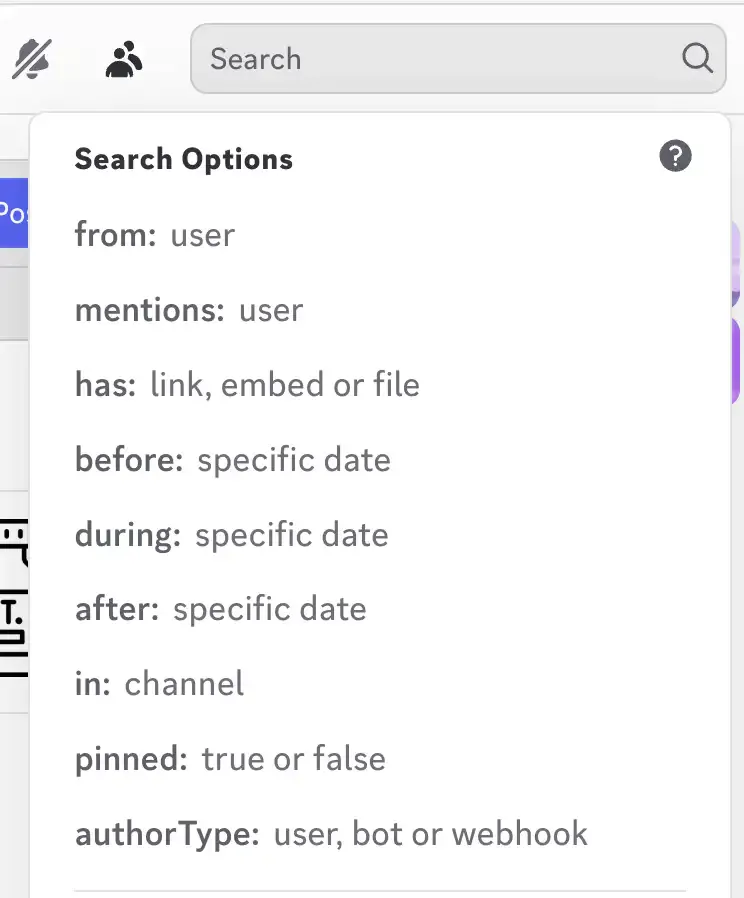Viewport: 744px width, 898px height.
Task: Click the "Search Options" header text
Action: (184, 159)
